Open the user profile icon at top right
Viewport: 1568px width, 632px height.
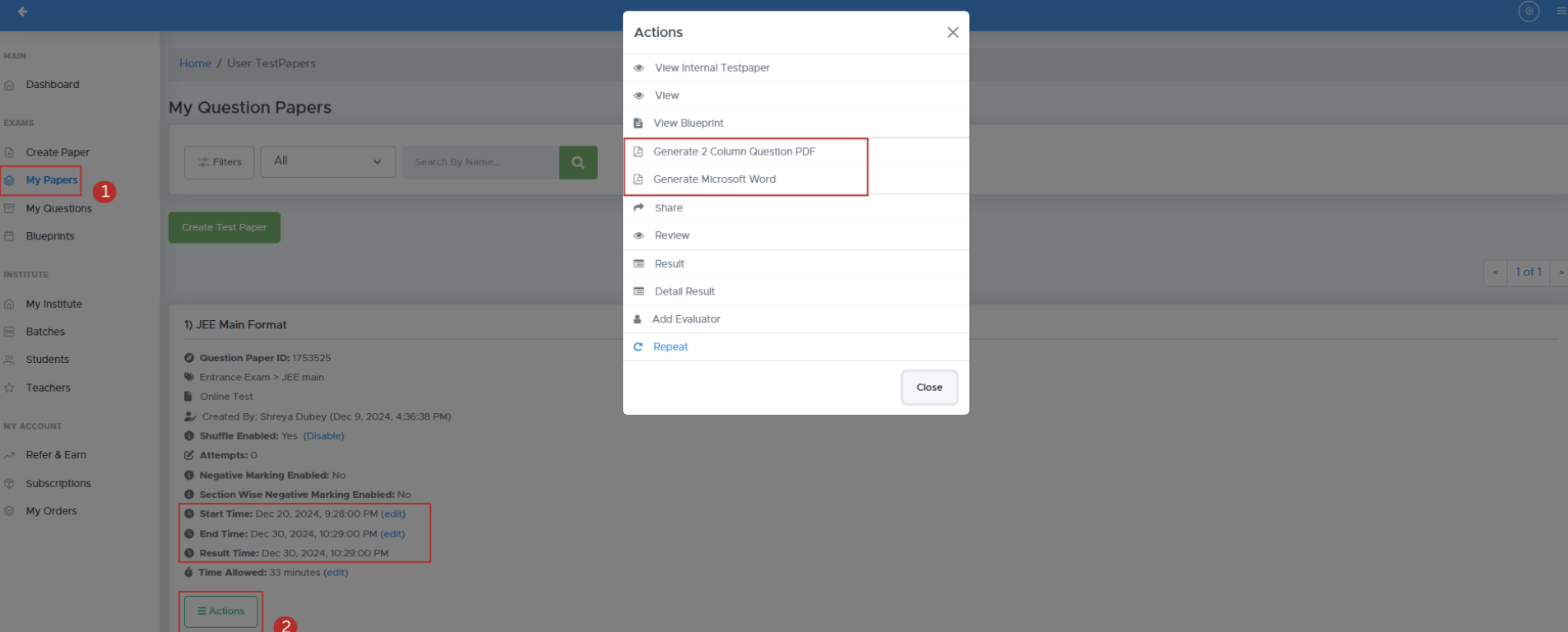pyautogui.click(x=1529, y=12)
